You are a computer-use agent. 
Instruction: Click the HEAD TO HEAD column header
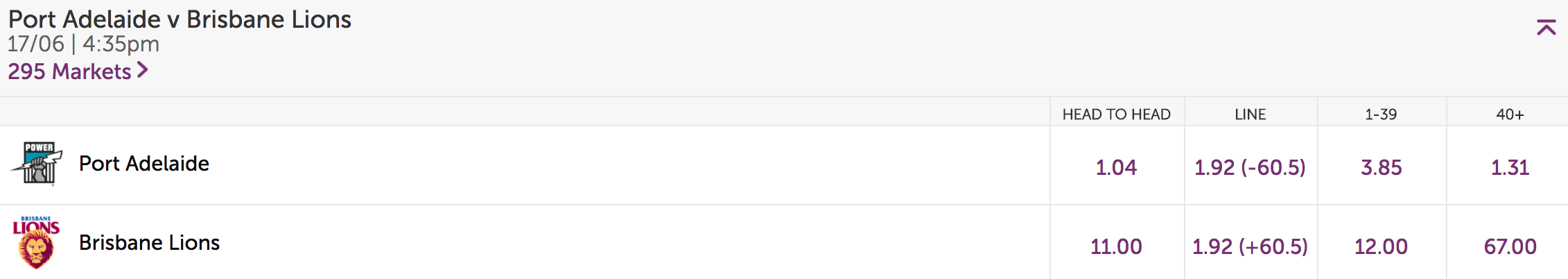click(1116, 115)
